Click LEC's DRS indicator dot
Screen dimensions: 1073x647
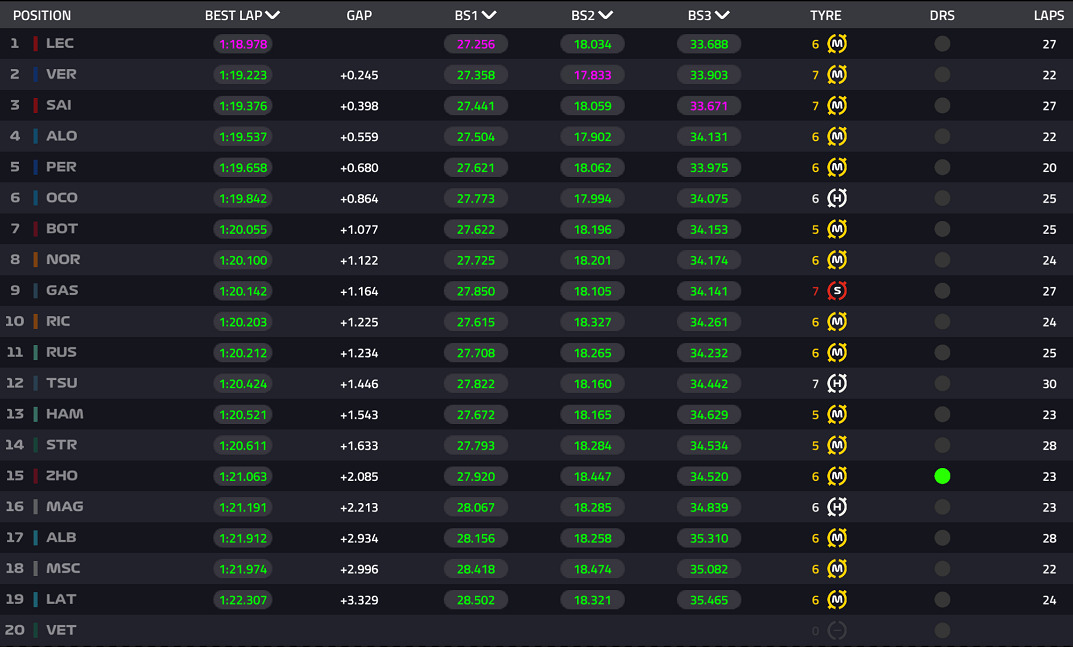tap(942, 44)
